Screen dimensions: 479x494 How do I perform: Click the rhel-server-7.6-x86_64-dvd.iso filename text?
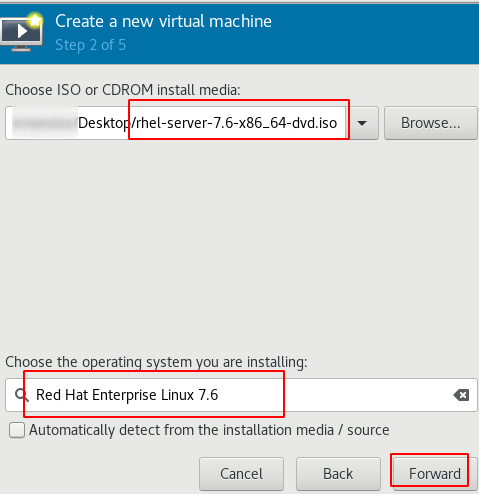234,123
